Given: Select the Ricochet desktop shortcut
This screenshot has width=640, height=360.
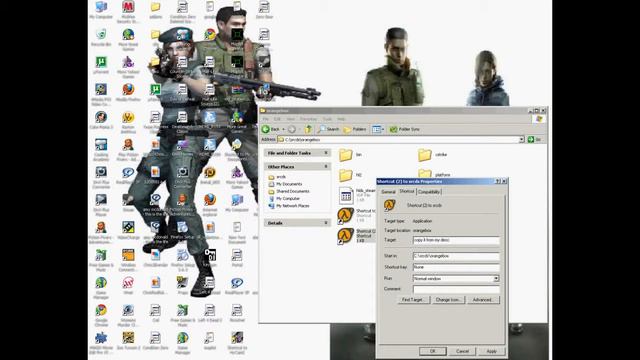Looking at the screenshot, I should (237, 313).
